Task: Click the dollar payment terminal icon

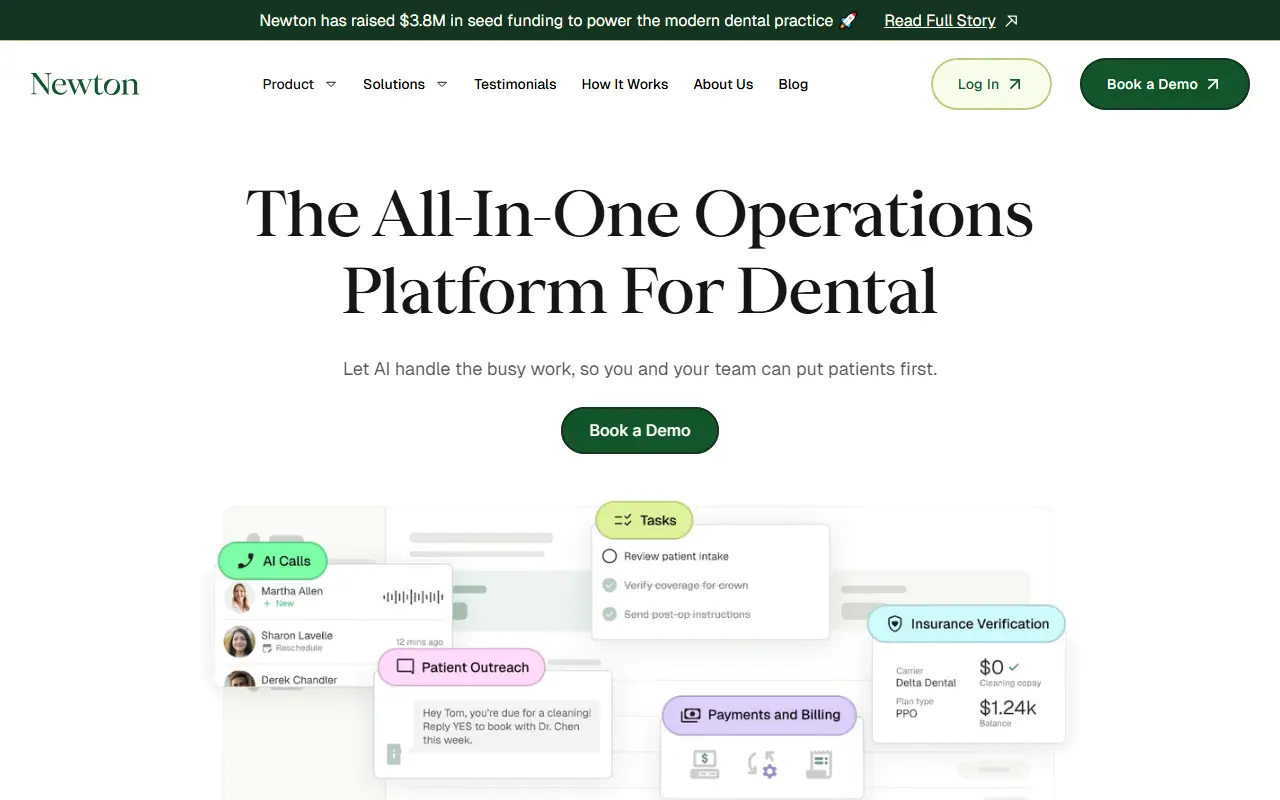Action: click(704, 765)
